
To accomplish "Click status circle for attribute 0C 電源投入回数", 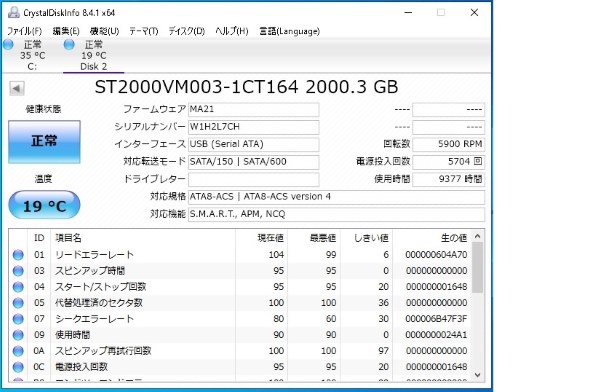I will 18,367.
